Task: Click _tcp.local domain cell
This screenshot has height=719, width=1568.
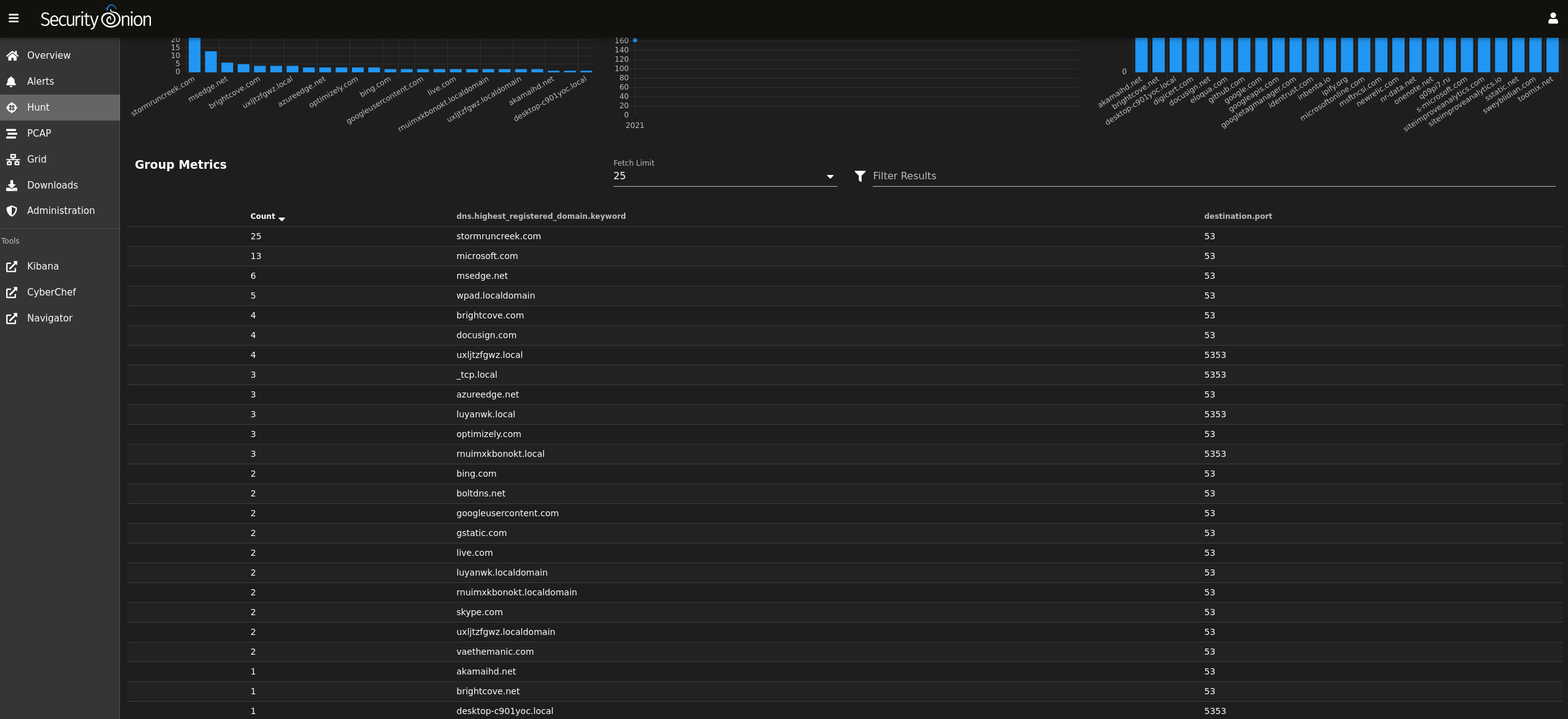Action: 476,375
